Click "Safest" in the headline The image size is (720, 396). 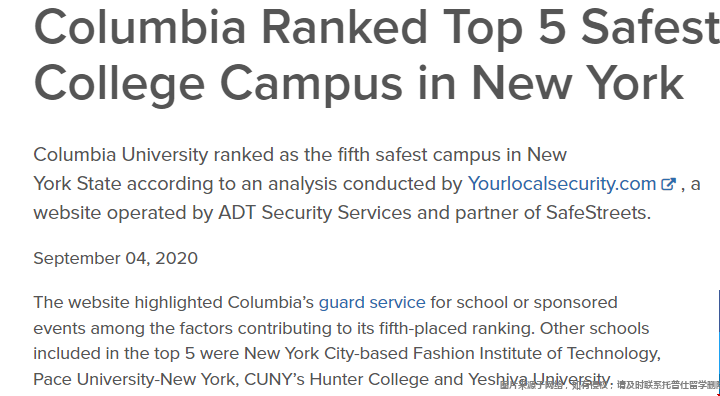pyautogui.click(x=650, y=27)
